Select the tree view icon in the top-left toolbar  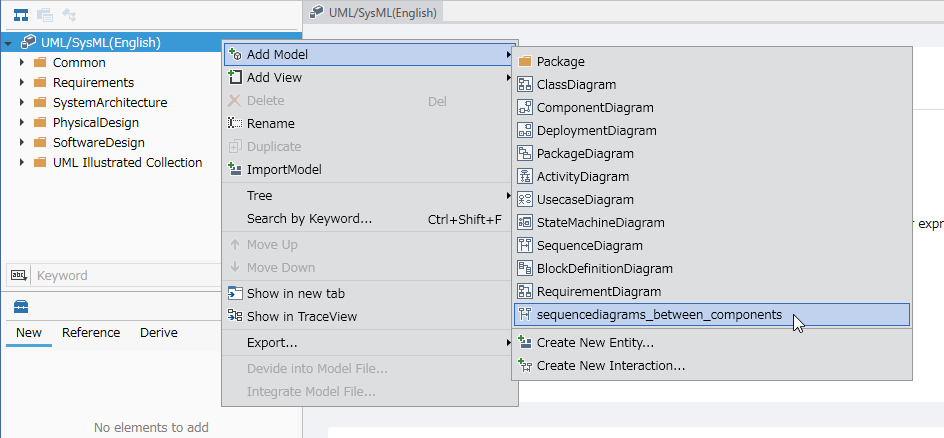pyautogui.click(x=21, y=15)
